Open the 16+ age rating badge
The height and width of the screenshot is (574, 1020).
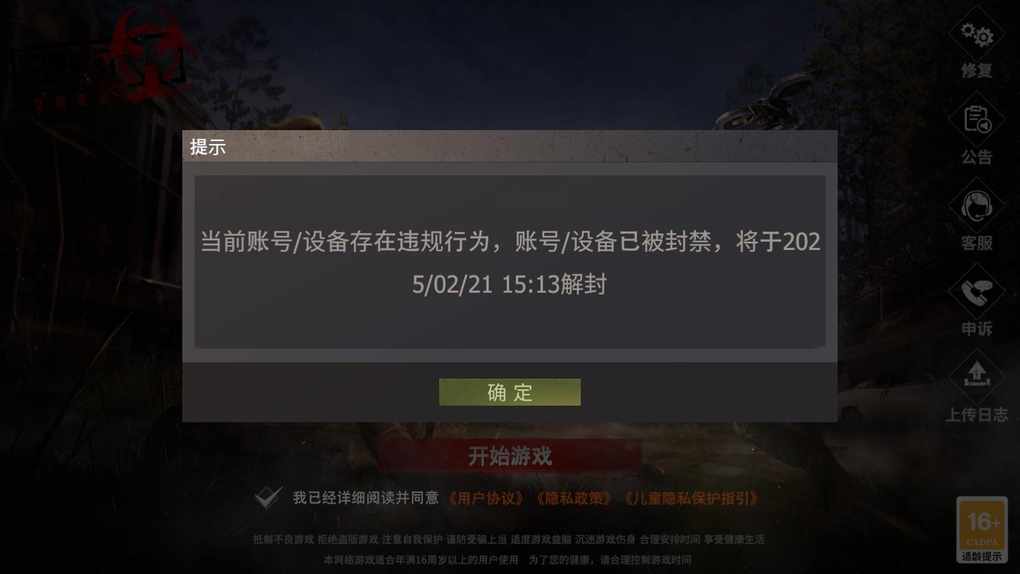(x=982, y=529)
